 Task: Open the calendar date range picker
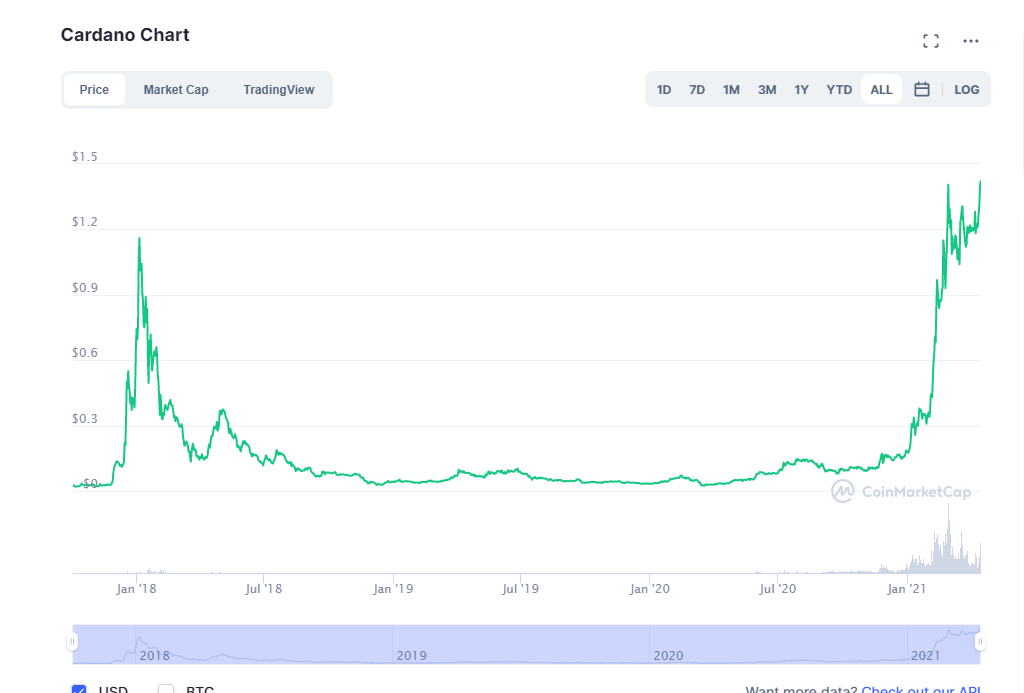(x=921, y=89)
